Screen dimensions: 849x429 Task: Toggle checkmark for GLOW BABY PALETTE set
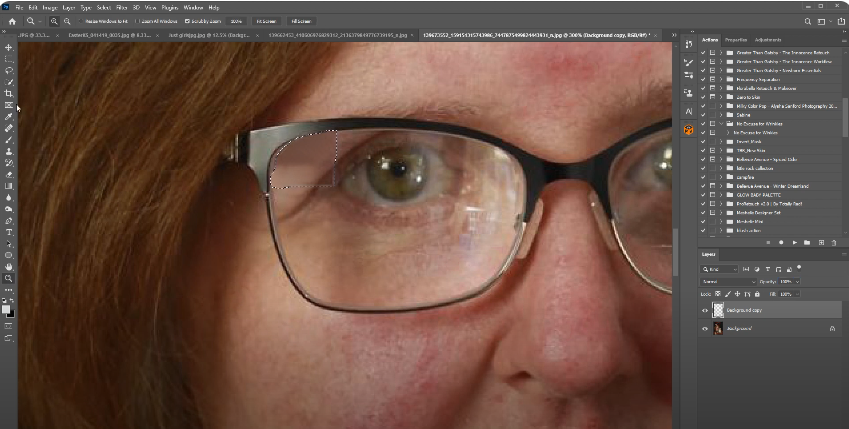(x=703, y=195)
